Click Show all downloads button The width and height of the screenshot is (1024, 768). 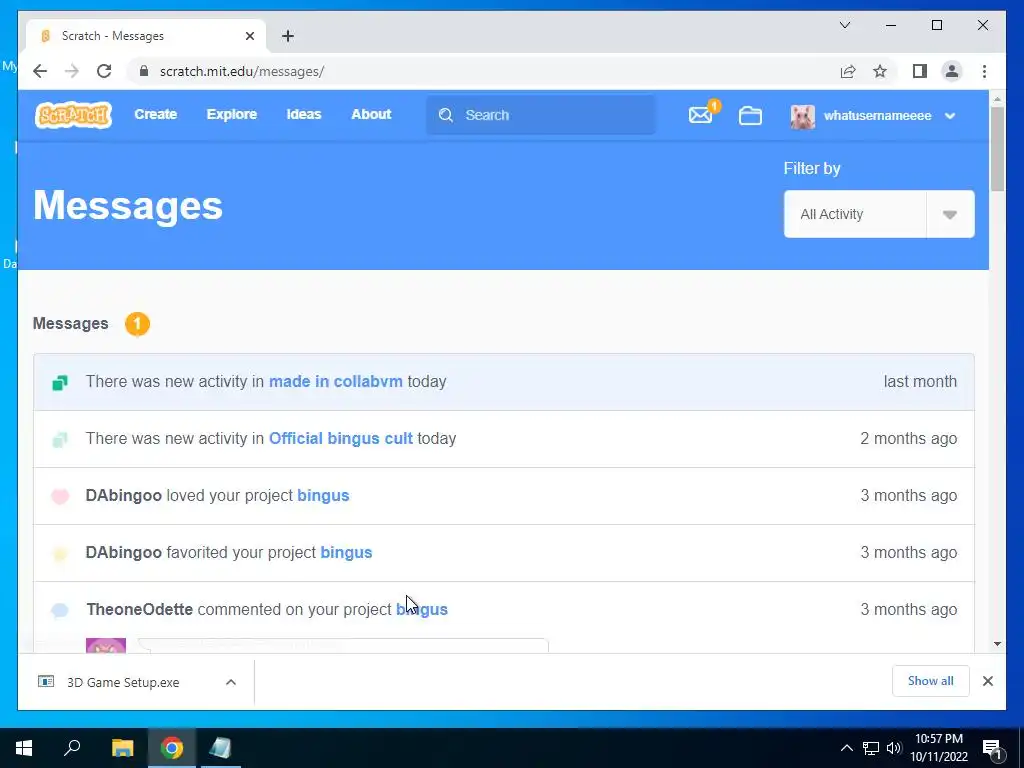(931, 681)
